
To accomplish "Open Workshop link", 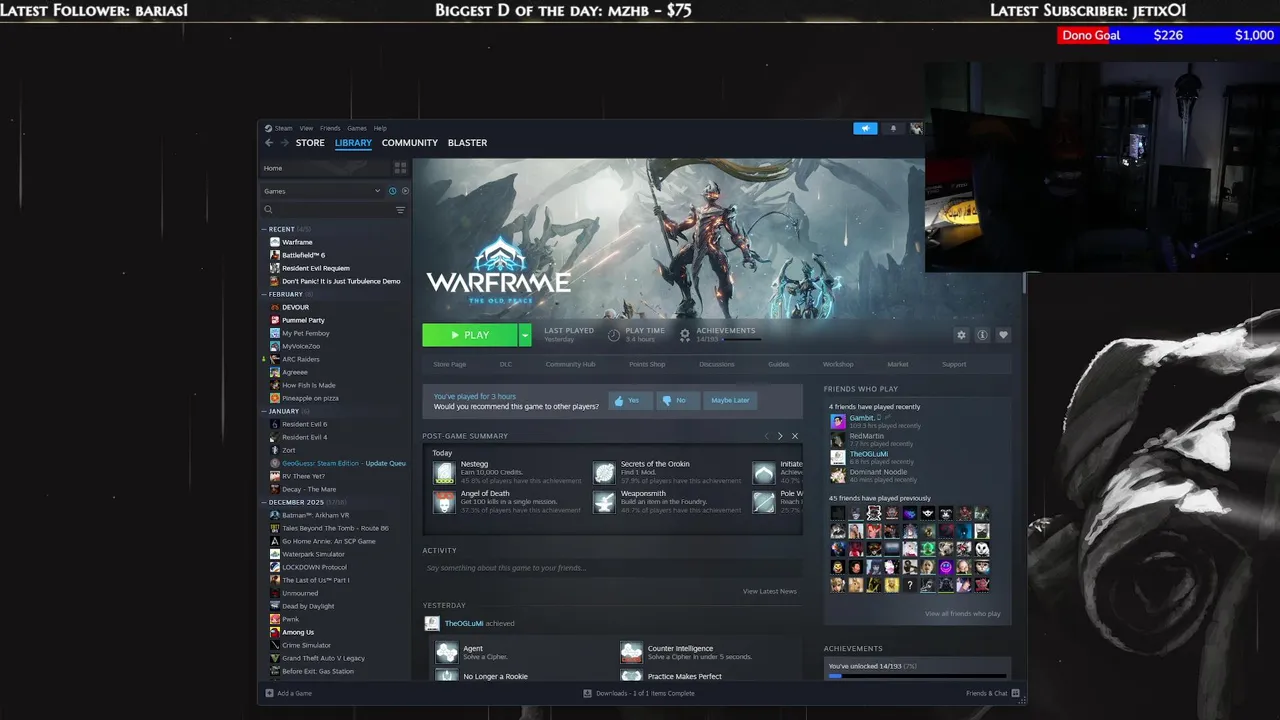I will [x=838, y=364].
